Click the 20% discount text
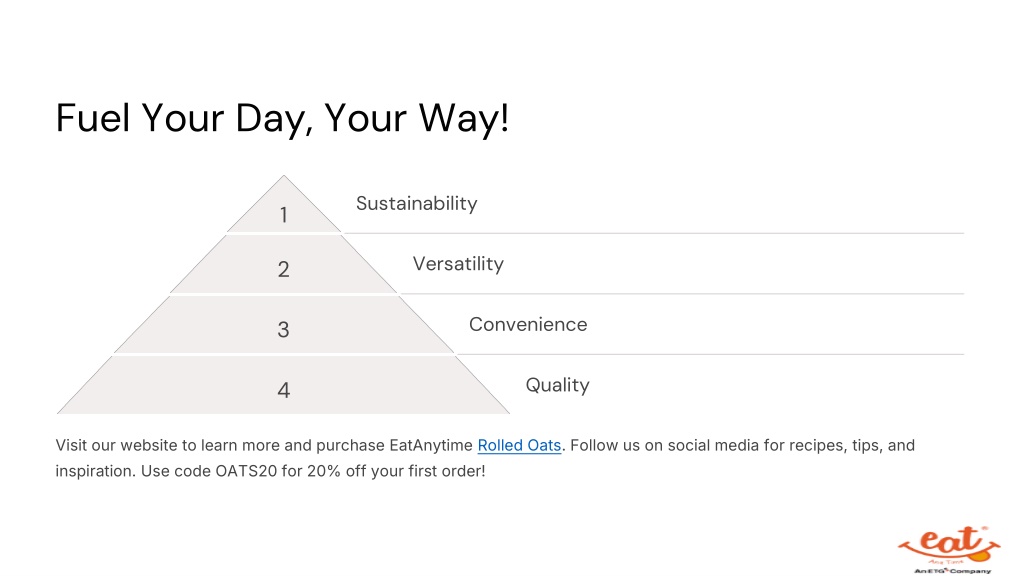The image size is (1024, 576). (324, 471)
